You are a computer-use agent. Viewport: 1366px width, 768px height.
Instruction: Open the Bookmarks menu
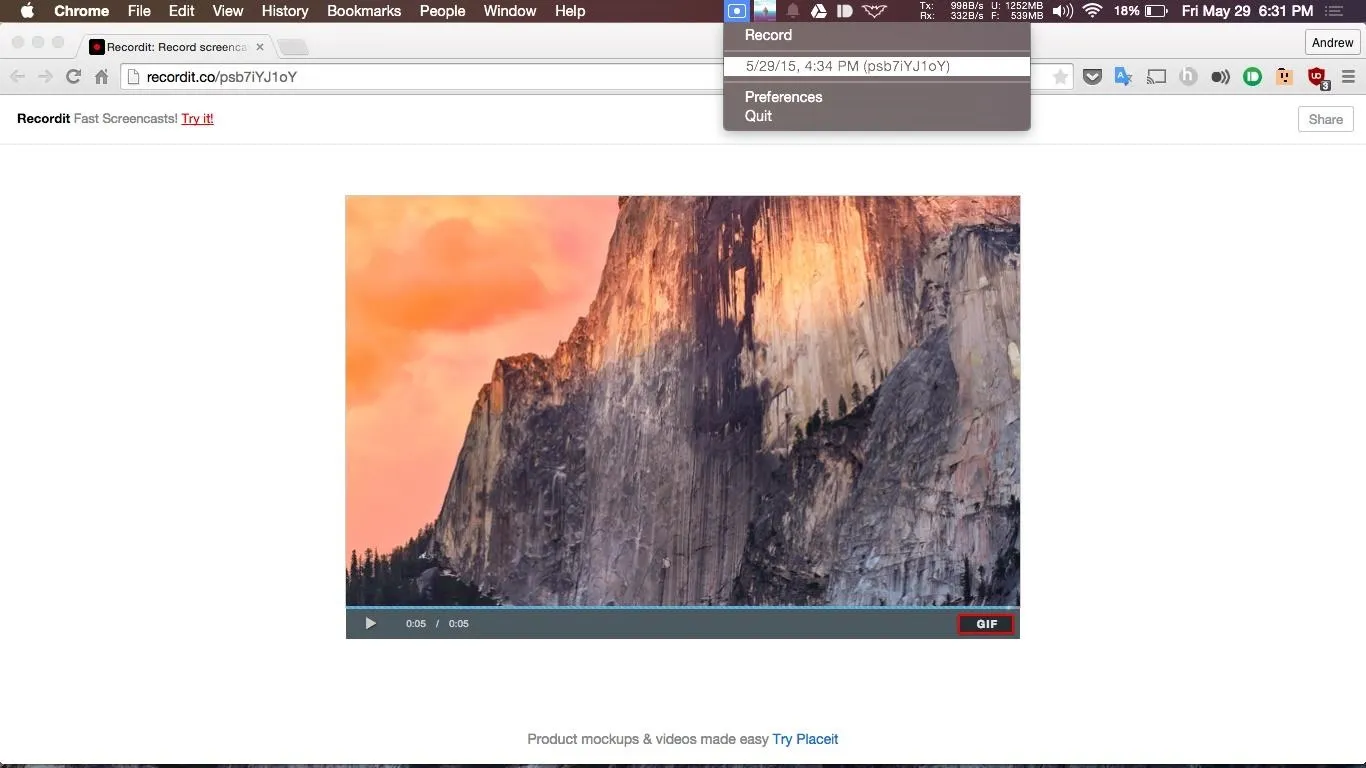(364, 11)
